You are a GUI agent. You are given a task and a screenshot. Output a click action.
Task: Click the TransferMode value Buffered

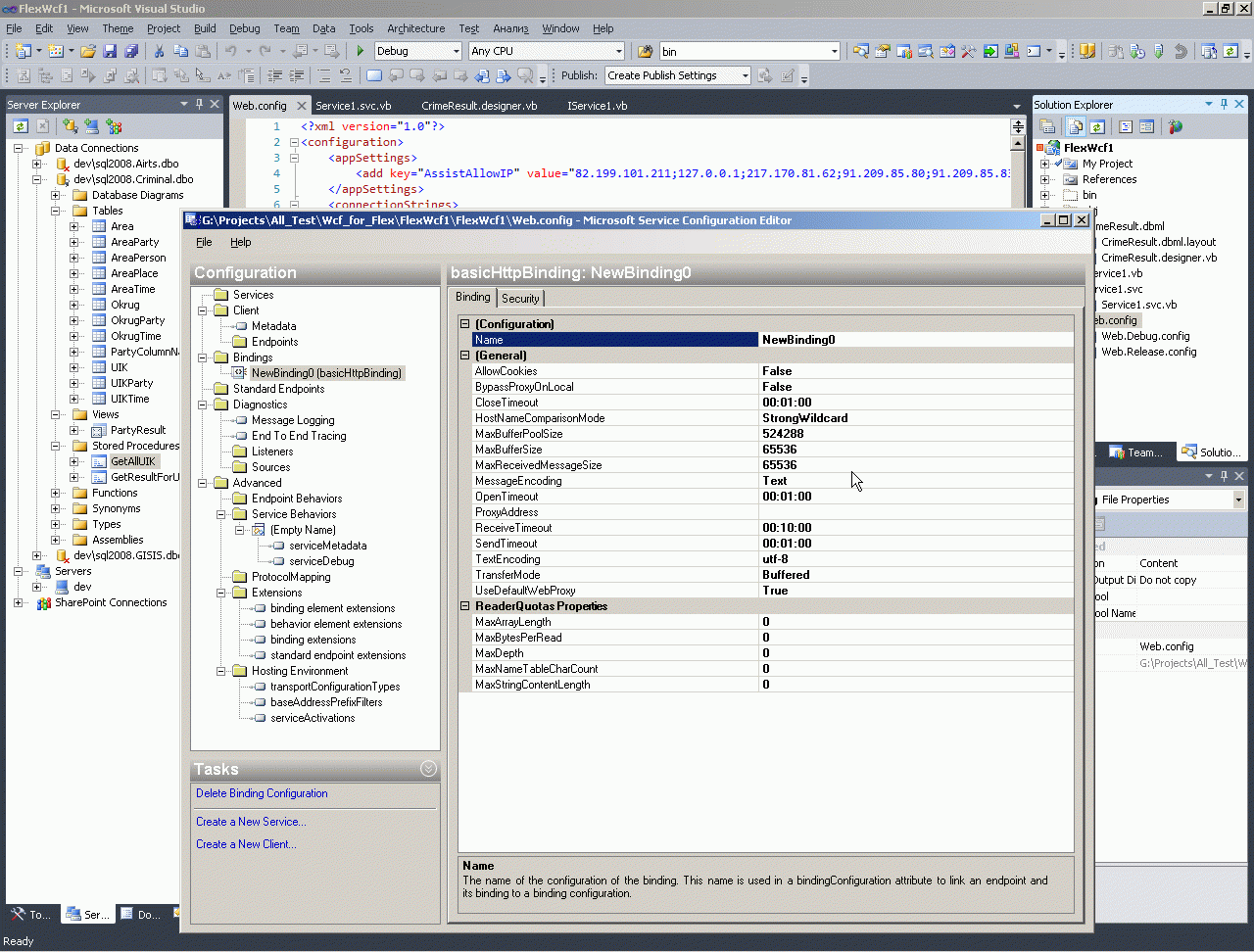916,575
